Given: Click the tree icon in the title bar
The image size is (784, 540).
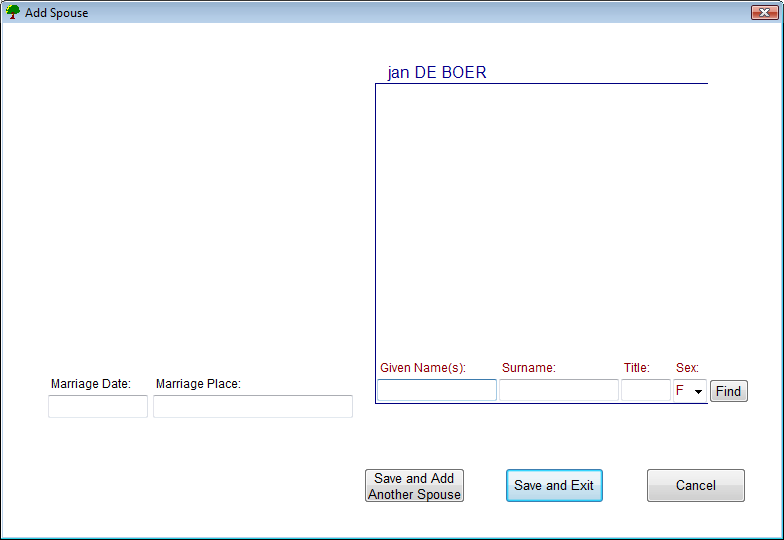Looking at the screenshot, I should [x=12, y=12].
